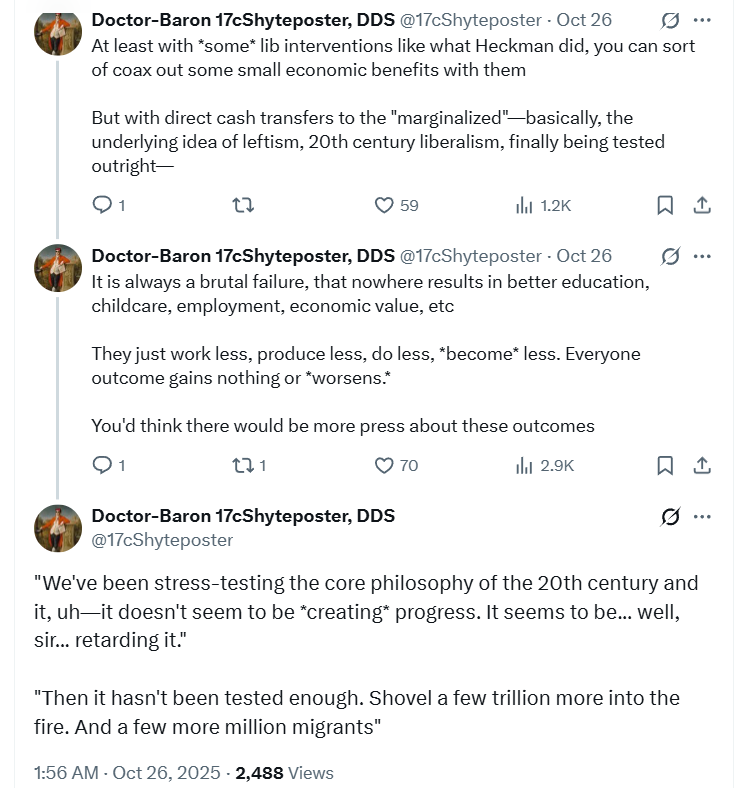Repost the second tweet with 1 repost
This screenshot has width=750, height=788.
pos(242,465)
